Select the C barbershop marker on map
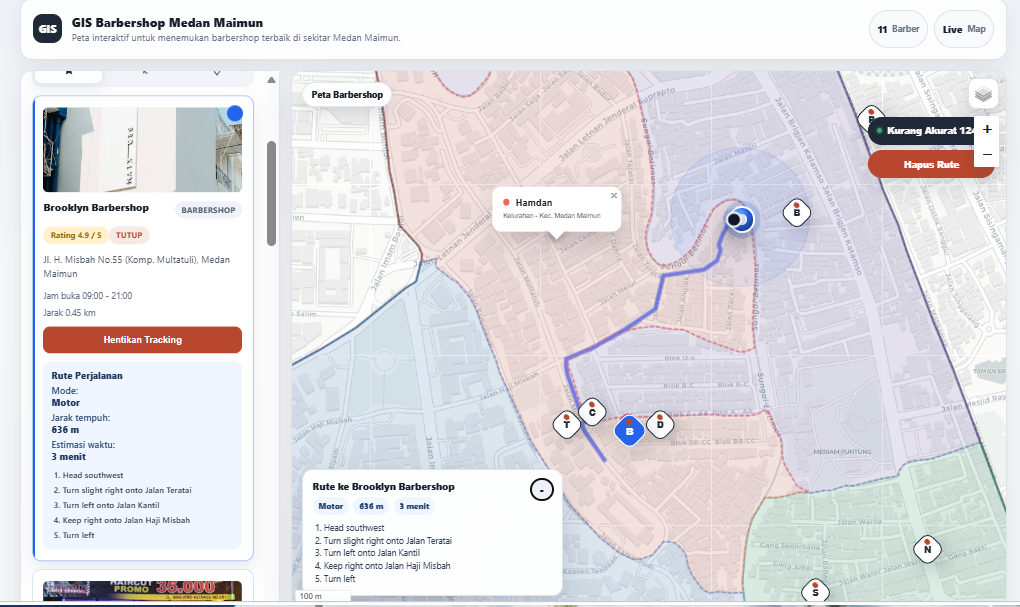This screenshot has height=607, width=1020. pos(592,412)
